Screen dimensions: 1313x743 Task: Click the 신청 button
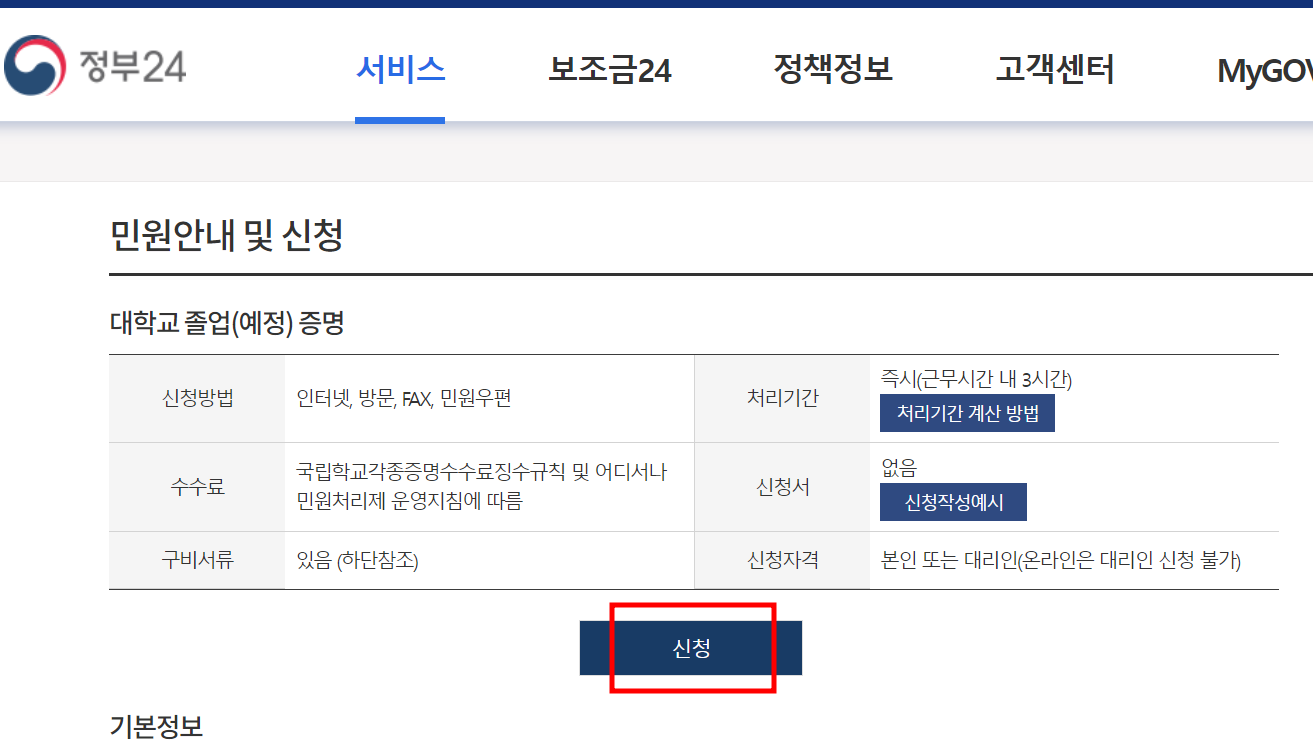pos(691,648)
